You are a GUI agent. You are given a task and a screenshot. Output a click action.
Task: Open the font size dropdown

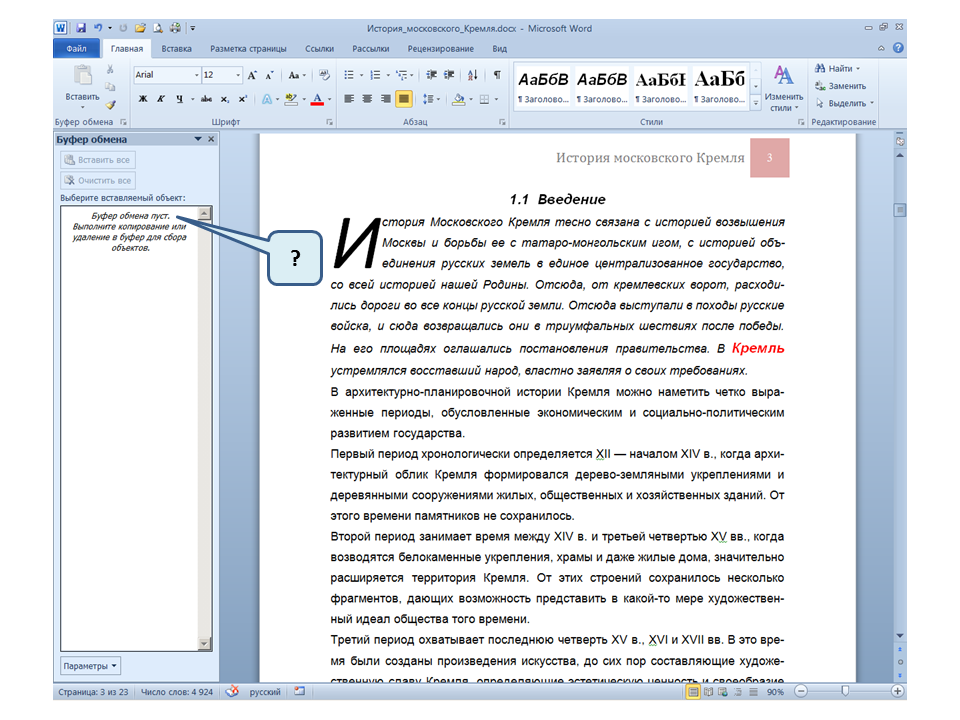(237, 75)
